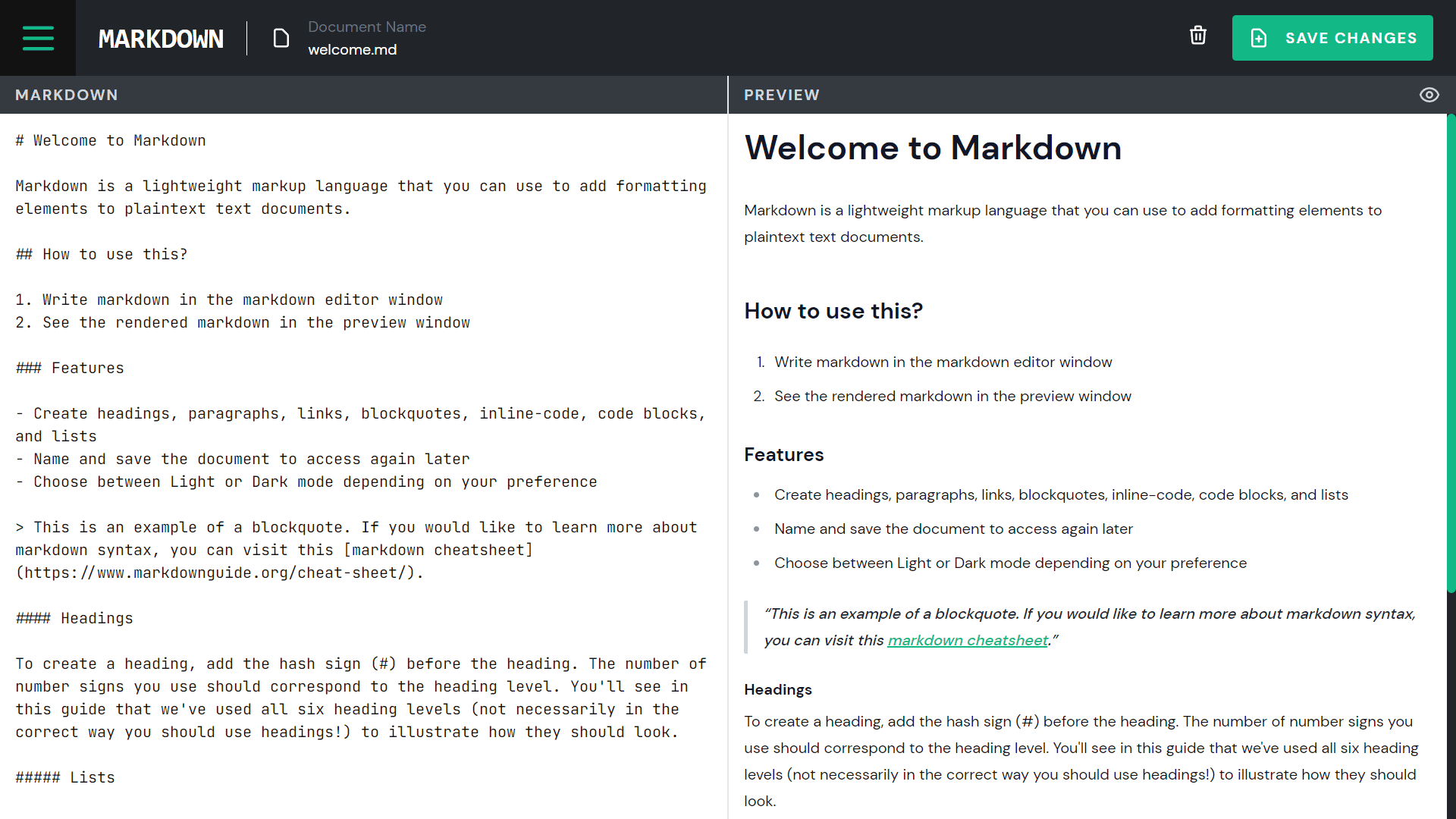Click the blockquote shown in the preview
Screen dimensions: 1456x819
click(1077, 626)
